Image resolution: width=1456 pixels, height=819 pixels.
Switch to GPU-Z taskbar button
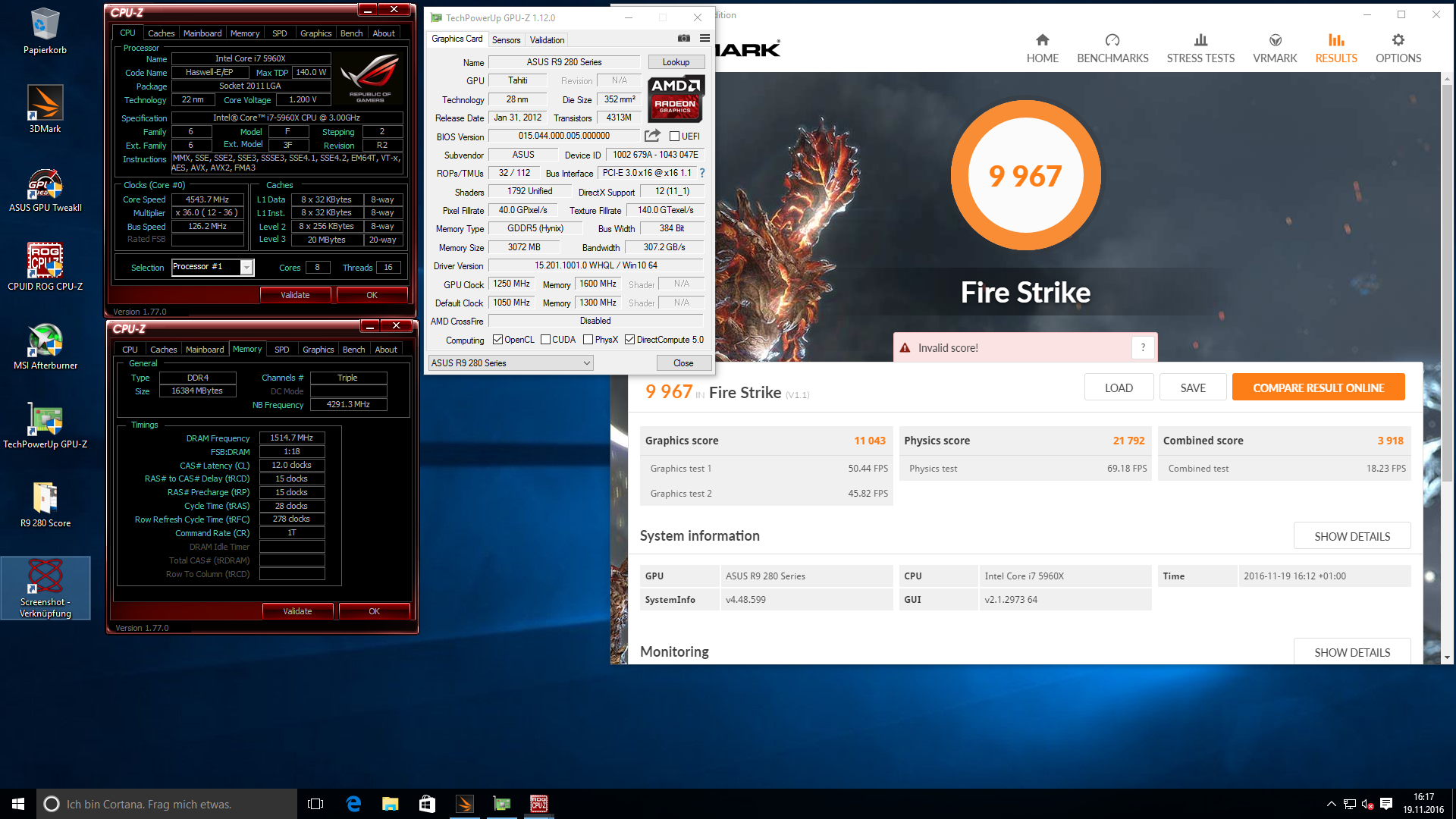point(501,804)
